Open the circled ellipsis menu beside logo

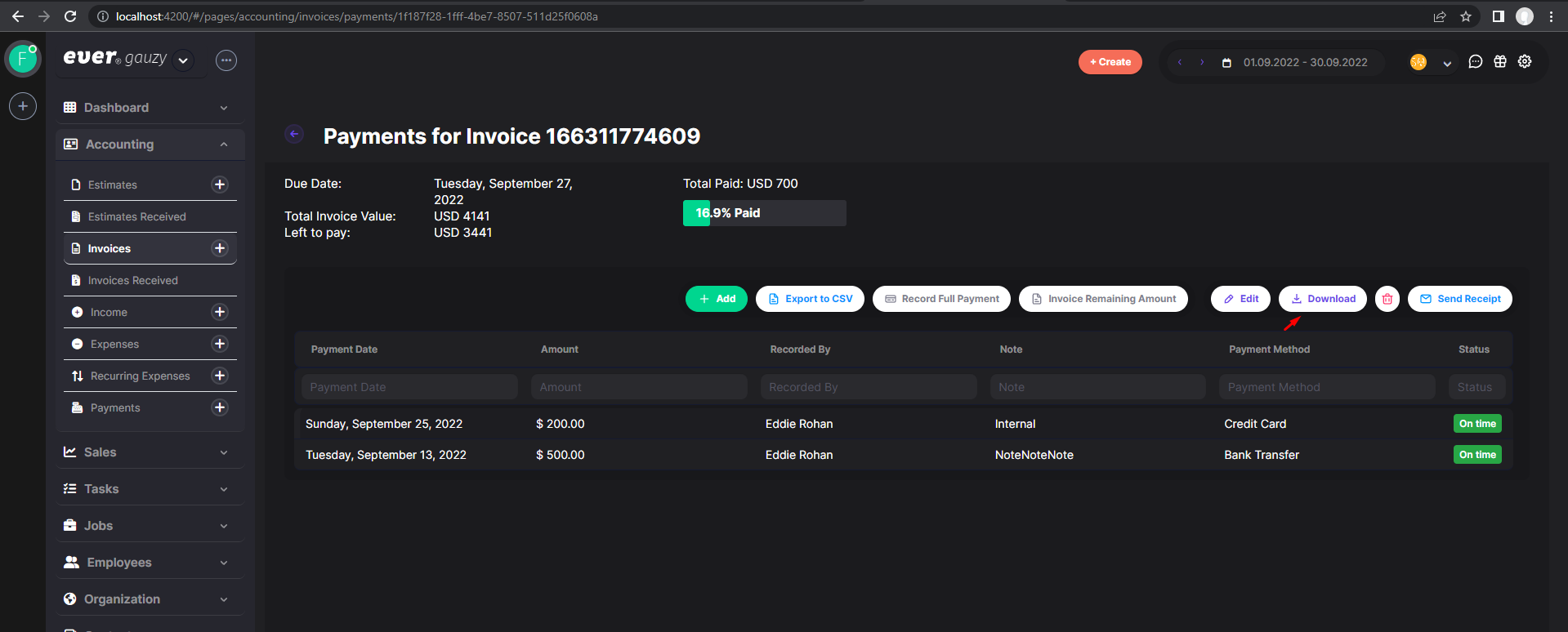(226, 60)
